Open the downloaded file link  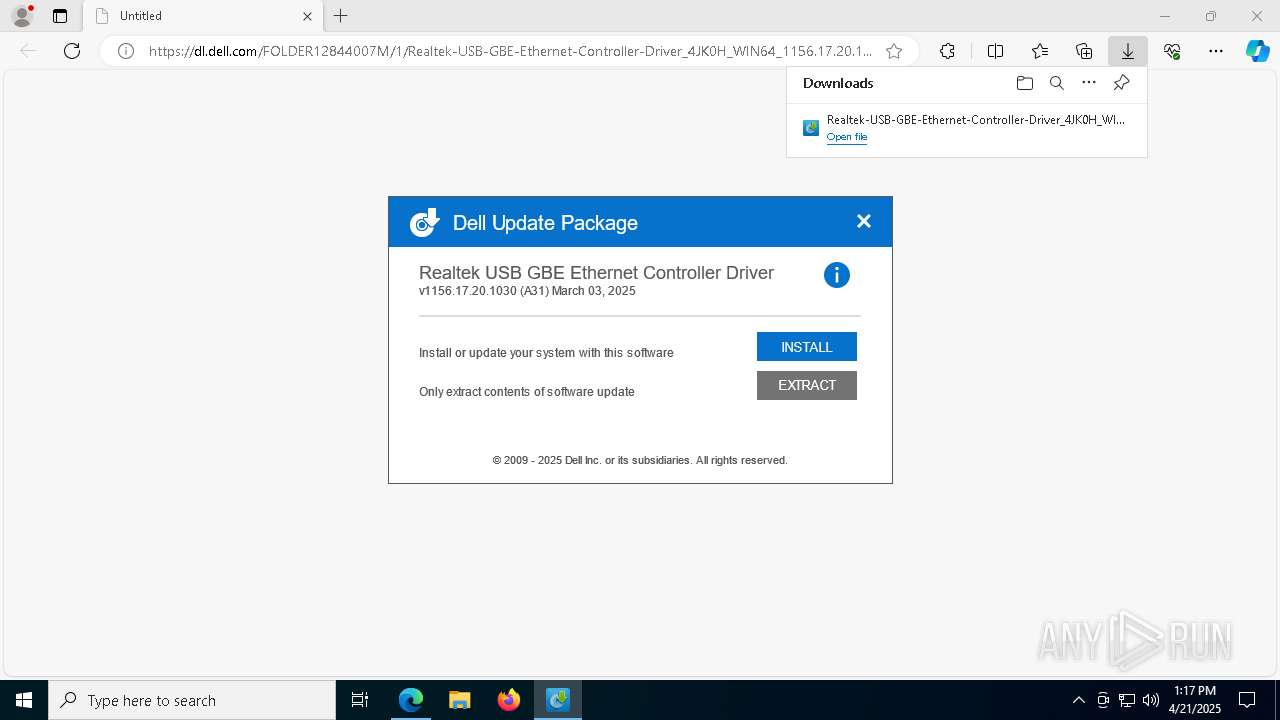846,137
